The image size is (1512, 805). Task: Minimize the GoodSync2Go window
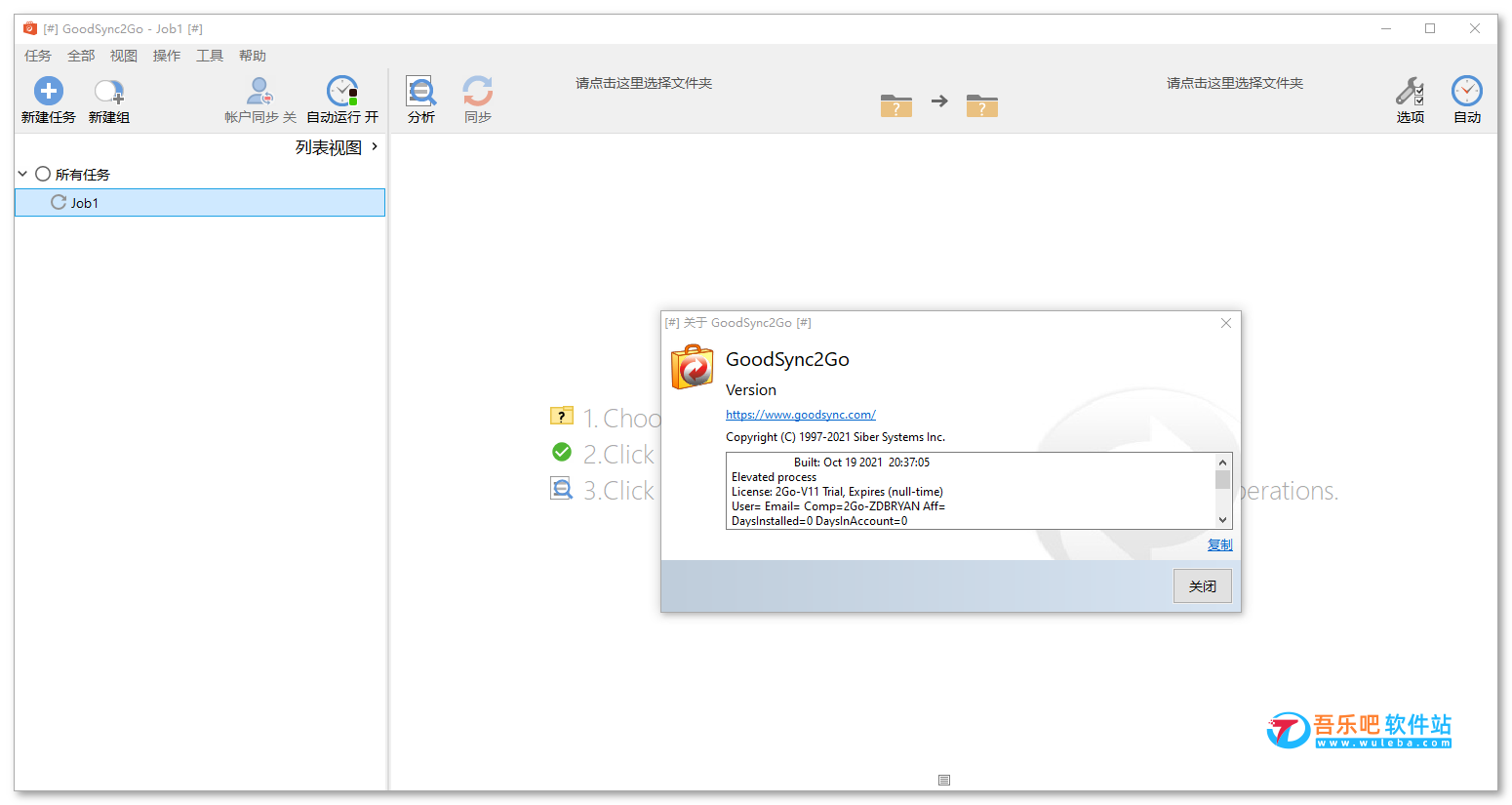tap(1385, 28)
